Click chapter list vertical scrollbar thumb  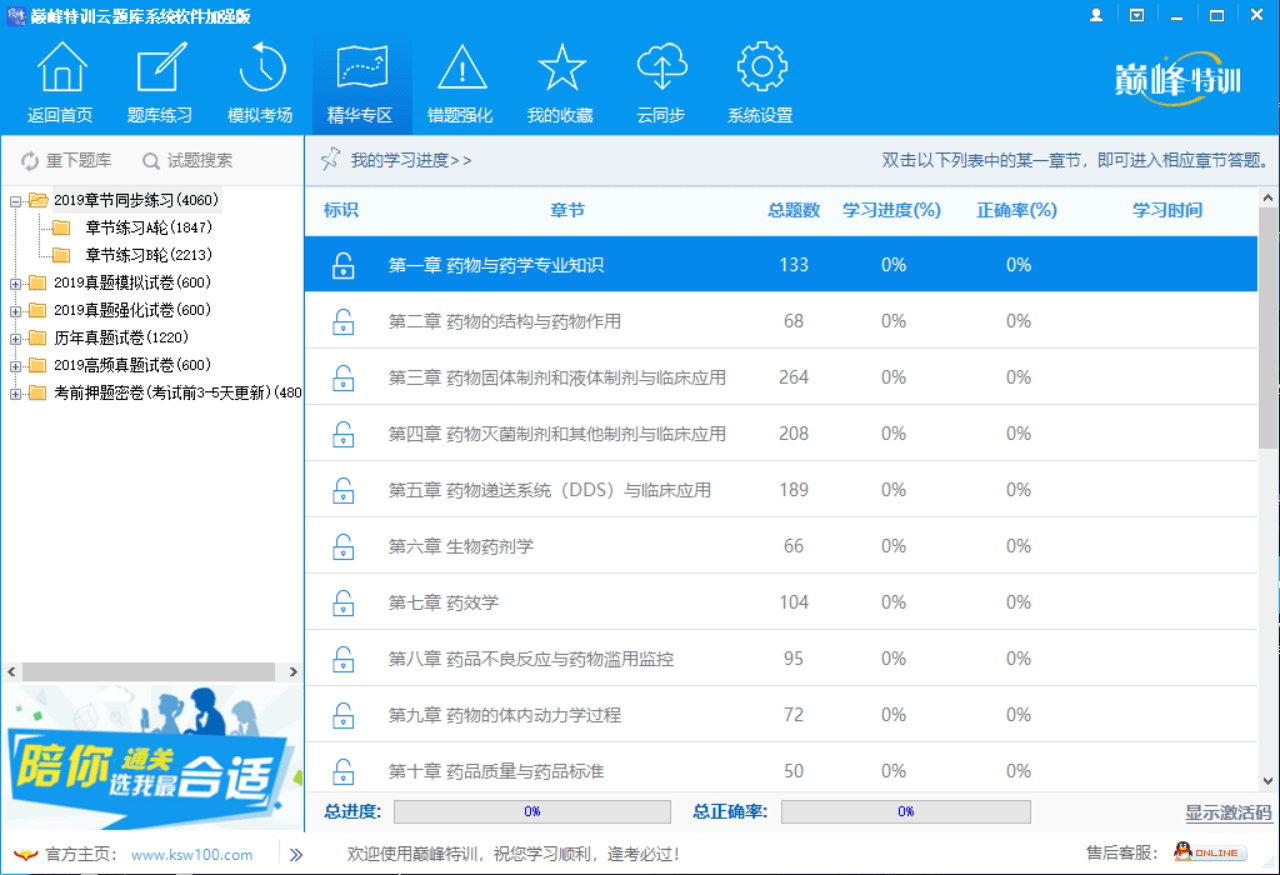tap(1268, 328)
